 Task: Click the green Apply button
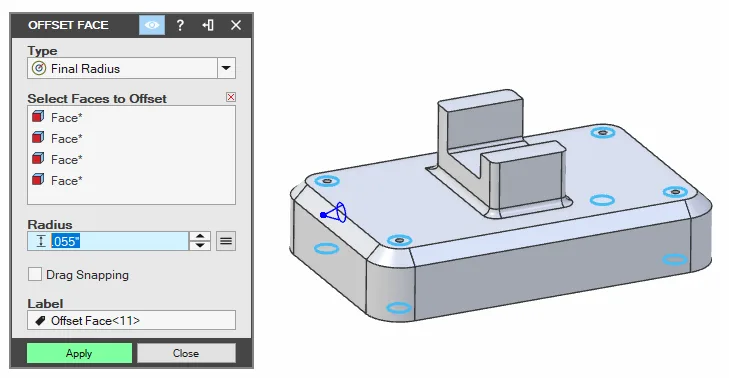pos(79,353)
